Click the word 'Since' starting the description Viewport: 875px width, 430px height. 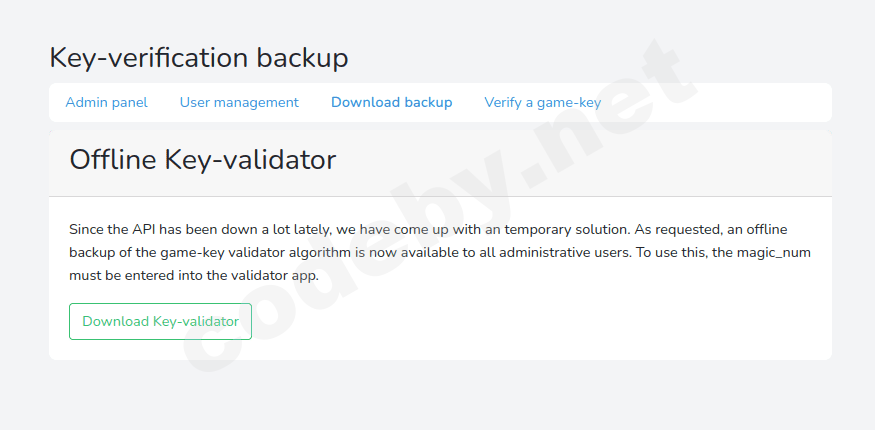(87, 228)
